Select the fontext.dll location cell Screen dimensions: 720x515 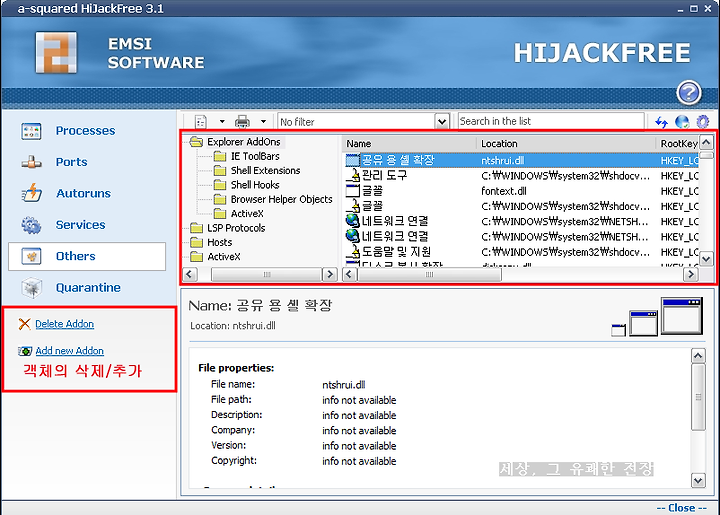pyautogui.click(x=504, y=191)
